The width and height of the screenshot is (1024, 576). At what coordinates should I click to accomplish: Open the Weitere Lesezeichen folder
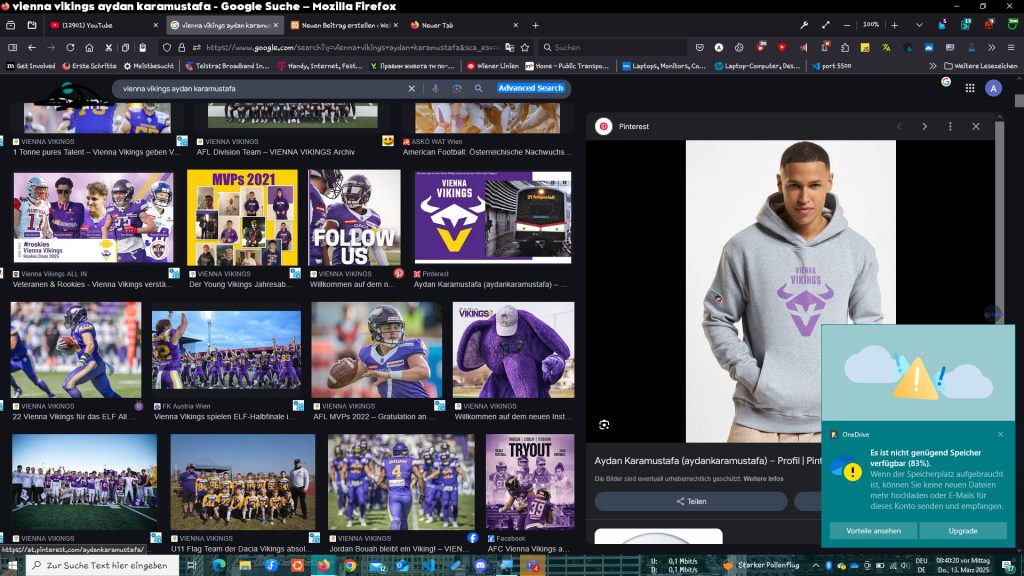click(x=980, y=66)
